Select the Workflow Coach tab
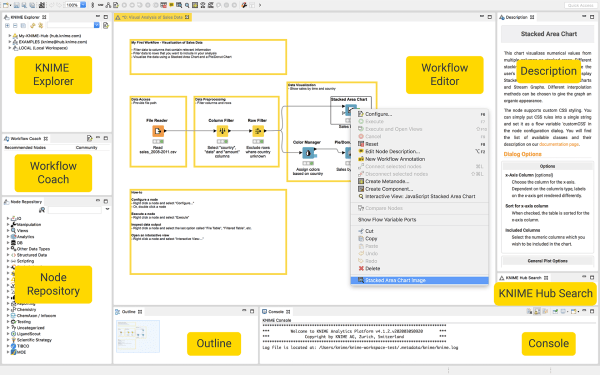This screenshot has height=375, width=600. click(26, 139)
